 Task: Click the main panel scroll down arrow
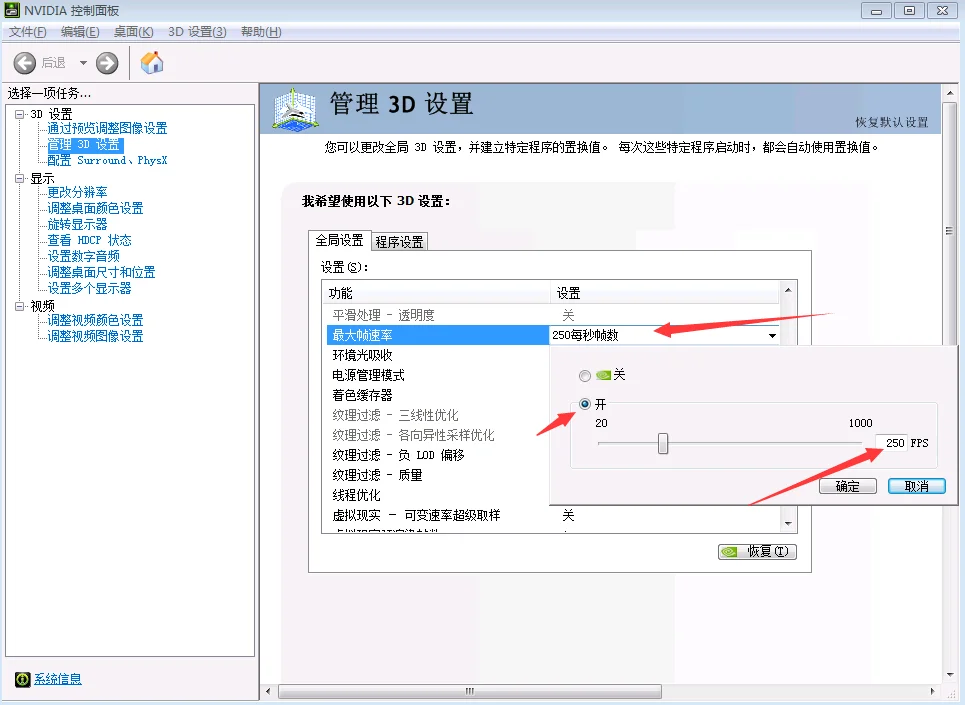(x=950, y=675)
